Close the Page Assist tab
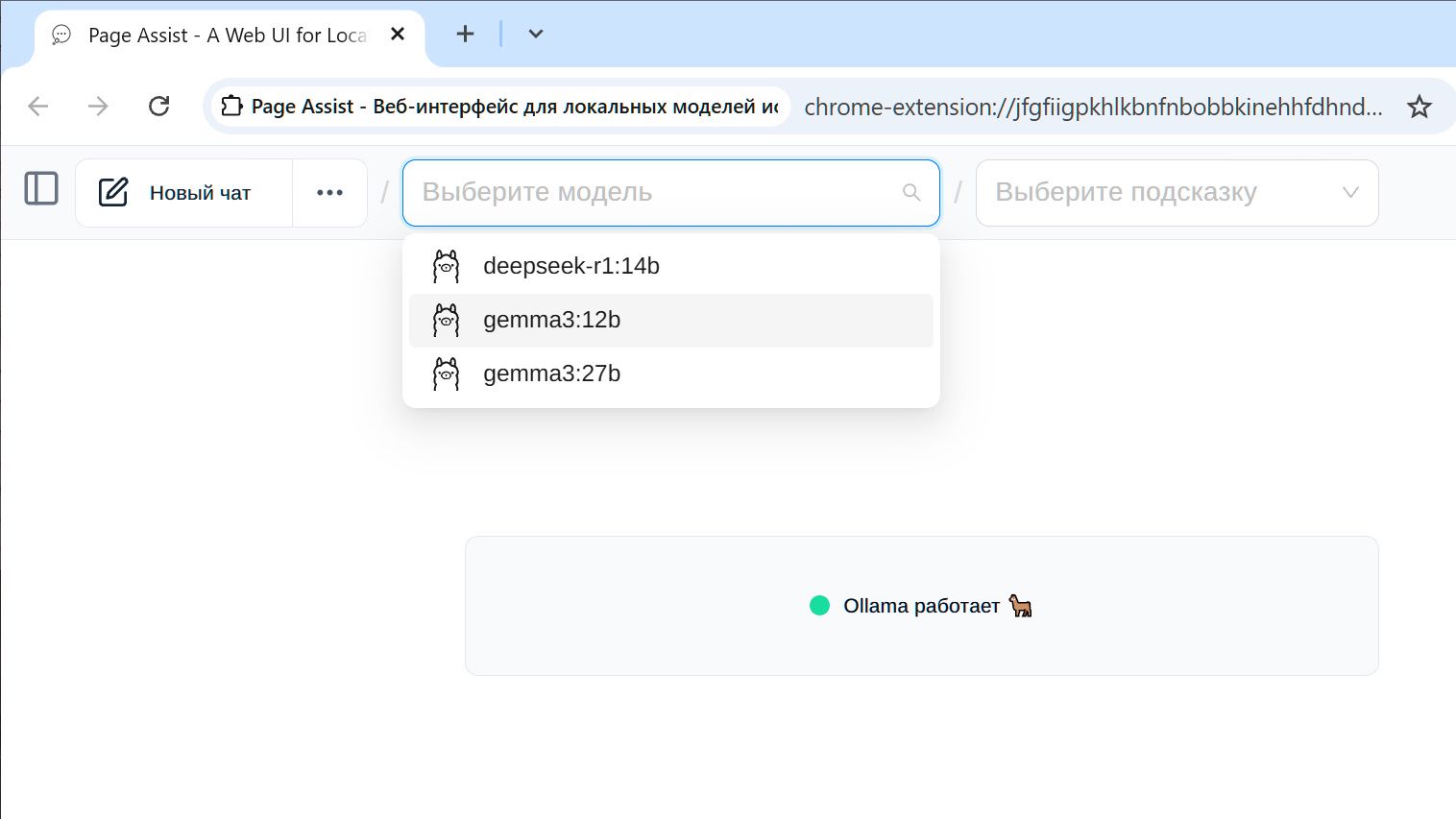 [398, 35]
